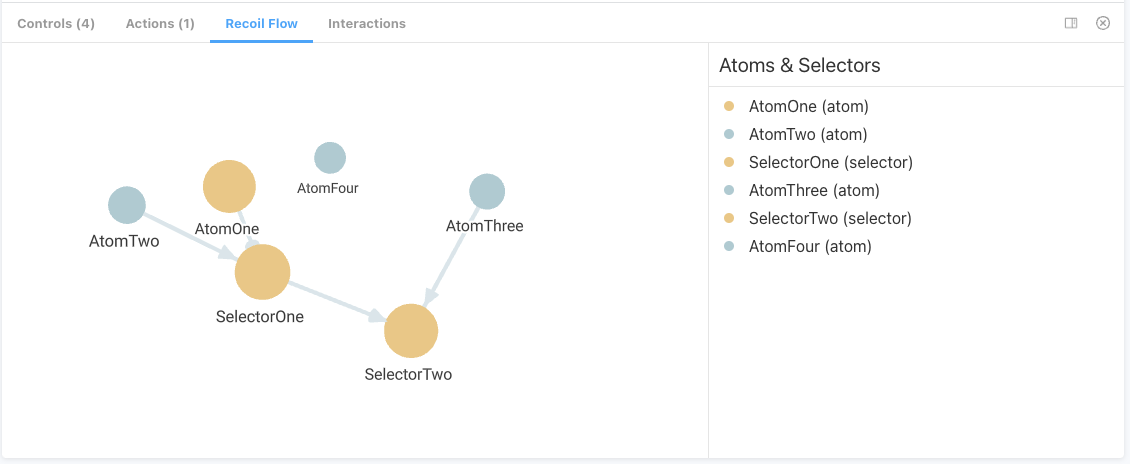Toggle the panel orientation icon
Image resolution: width=1130 pixels, height=464 pixels.
1071,23
